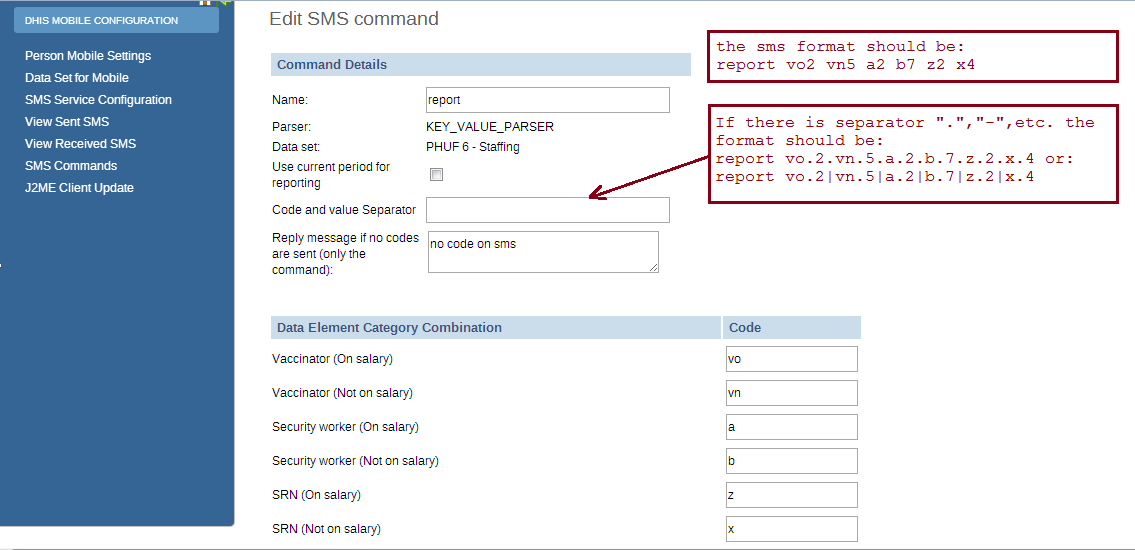Edit SRN (On salary) code field
Screen dimensions: 1135x550
pyautogui.click(x=792, y=495)
